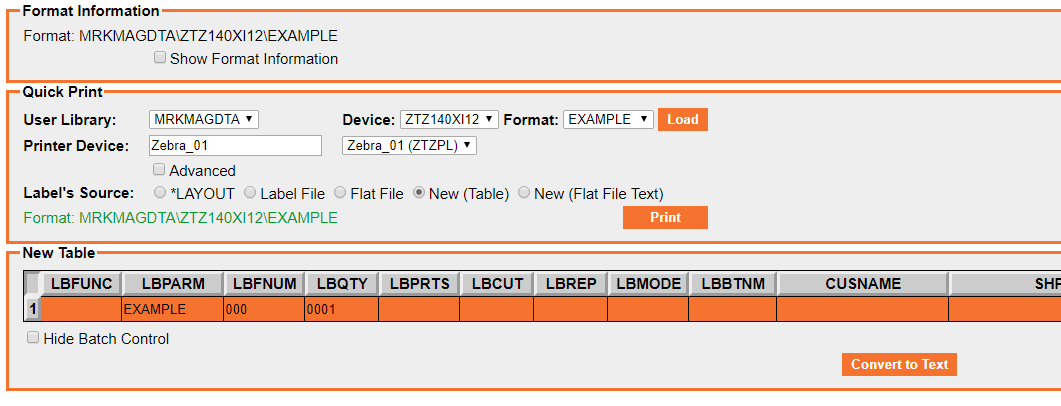The width and height of the screenshot is (1061, 406).
Task: Tick the Hide Batch Control checkbox
Action: 32,338
